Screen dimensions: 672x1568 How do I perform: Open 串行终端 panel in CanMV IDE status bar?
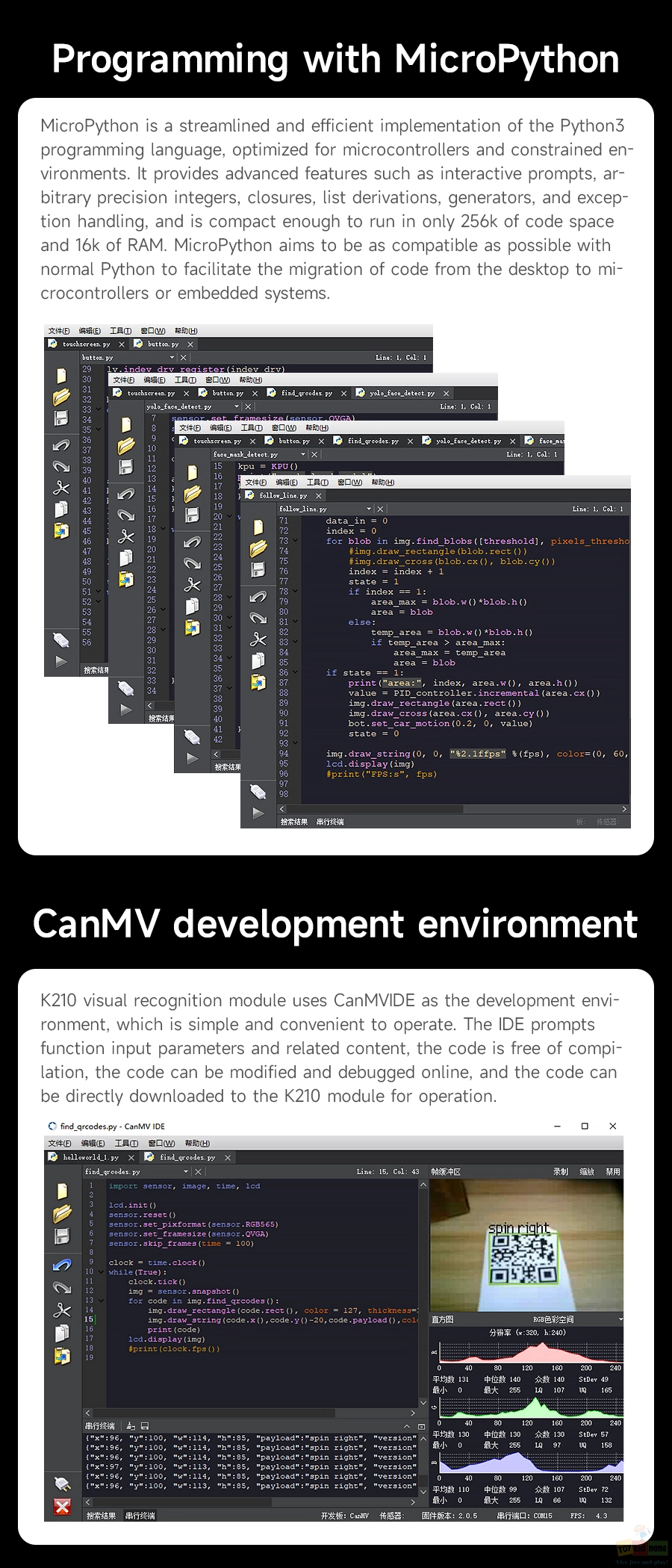point(140,1516)
